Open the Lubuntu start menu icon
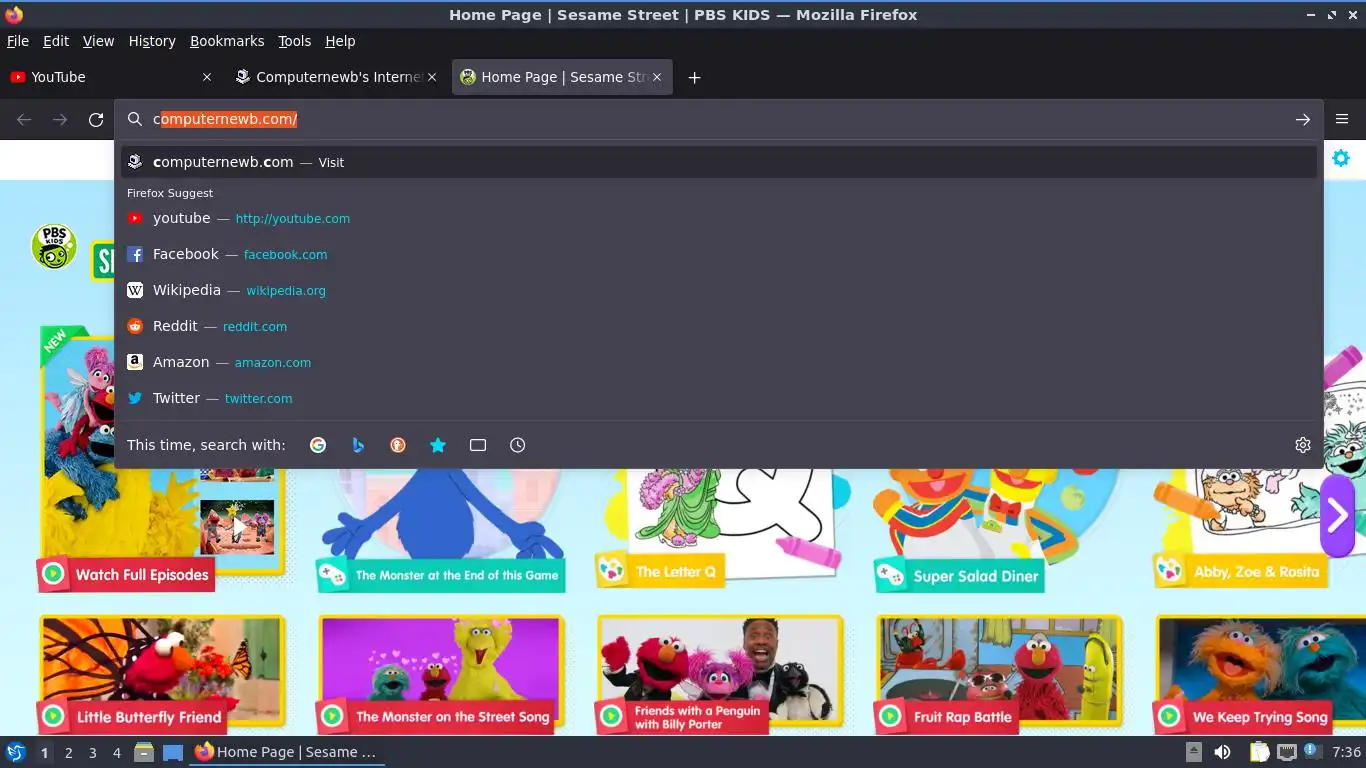1366x768 pixels. (x=16, y=752)
